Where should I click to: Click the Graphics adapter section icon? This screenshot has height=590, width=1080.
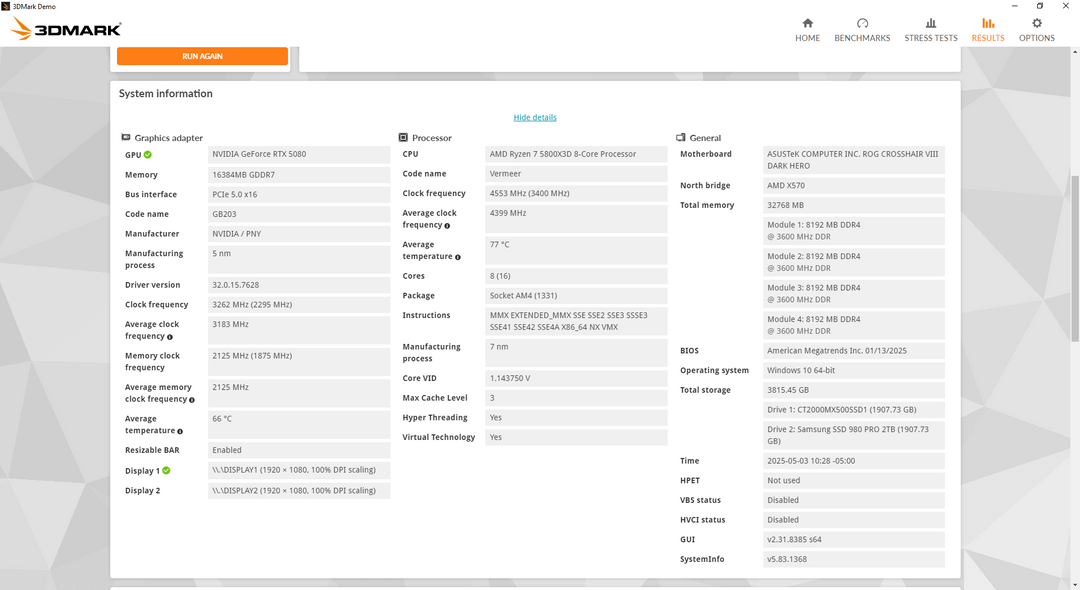[125, 138]
